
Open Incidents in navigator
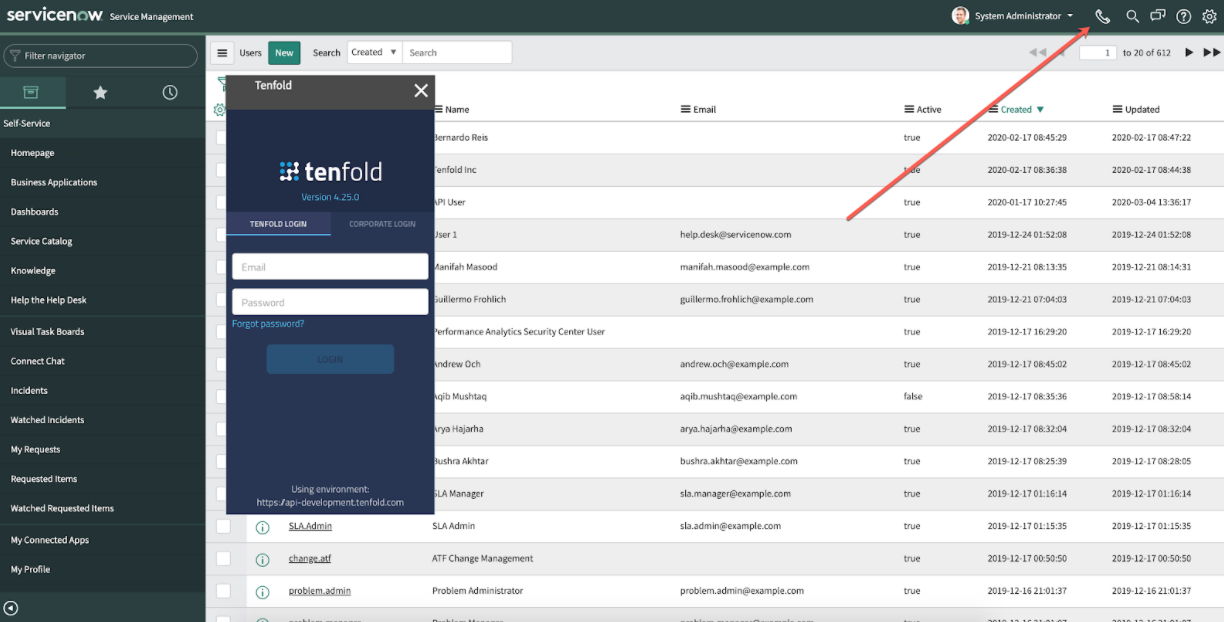(29, 390)
